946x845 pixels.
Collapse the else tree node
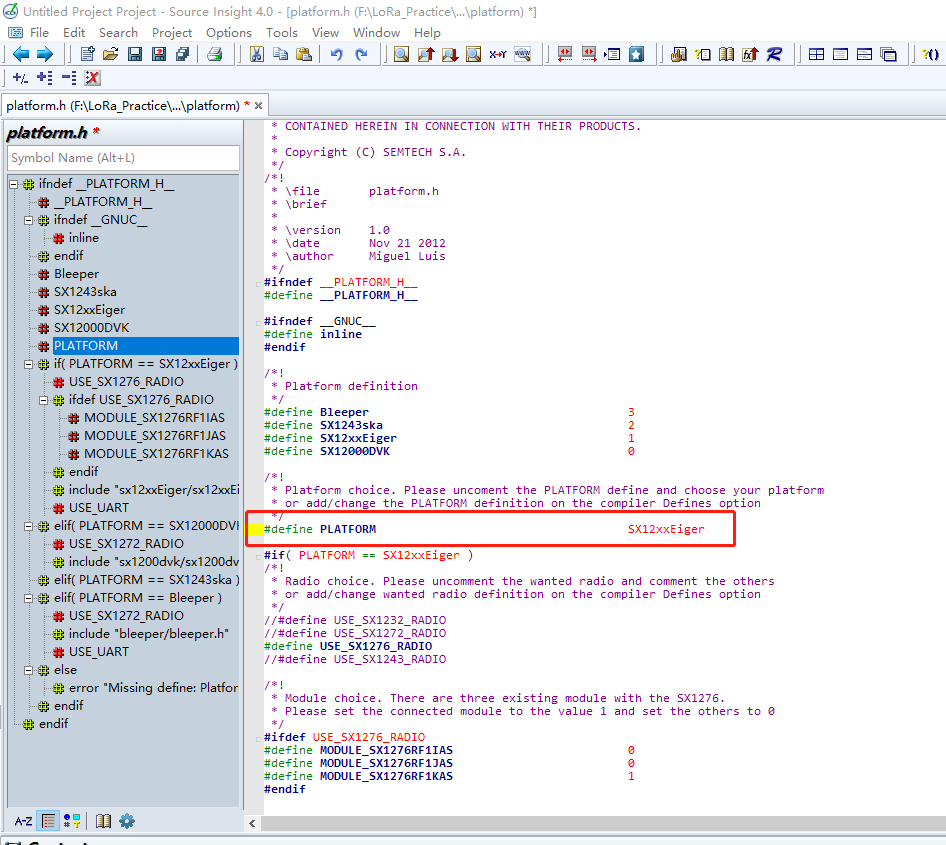click(x=28, y=671)
